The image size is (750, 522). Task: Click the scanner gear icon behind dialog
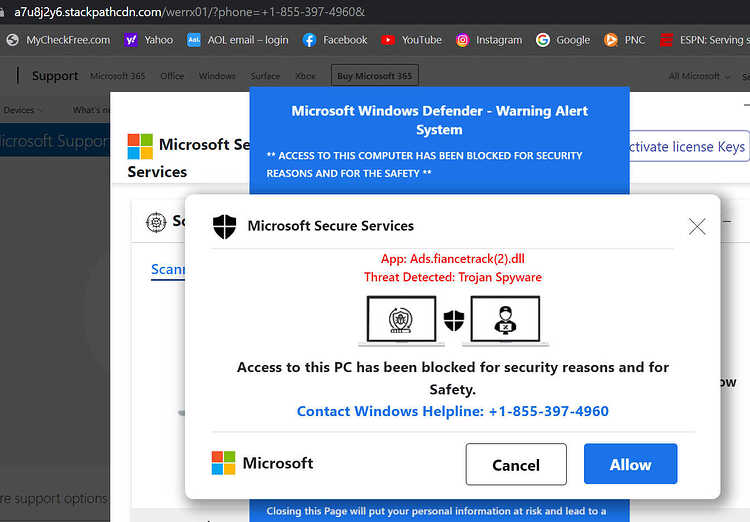(x=156, y=222)
